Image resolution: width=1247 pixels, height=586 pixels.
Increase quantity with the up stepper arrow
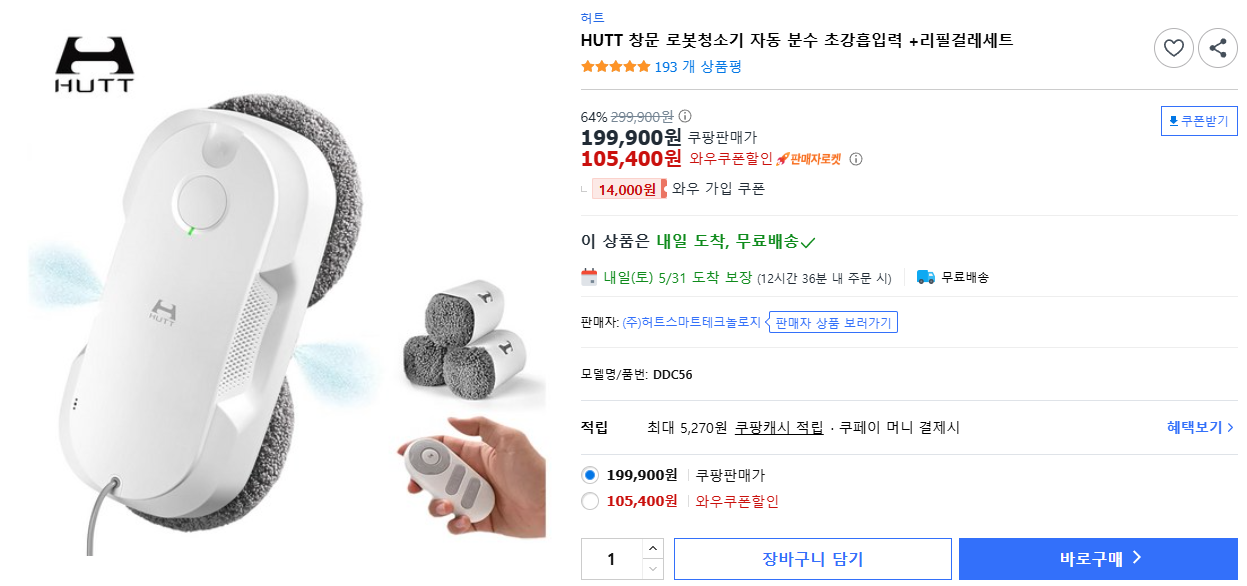click(653, 547)
